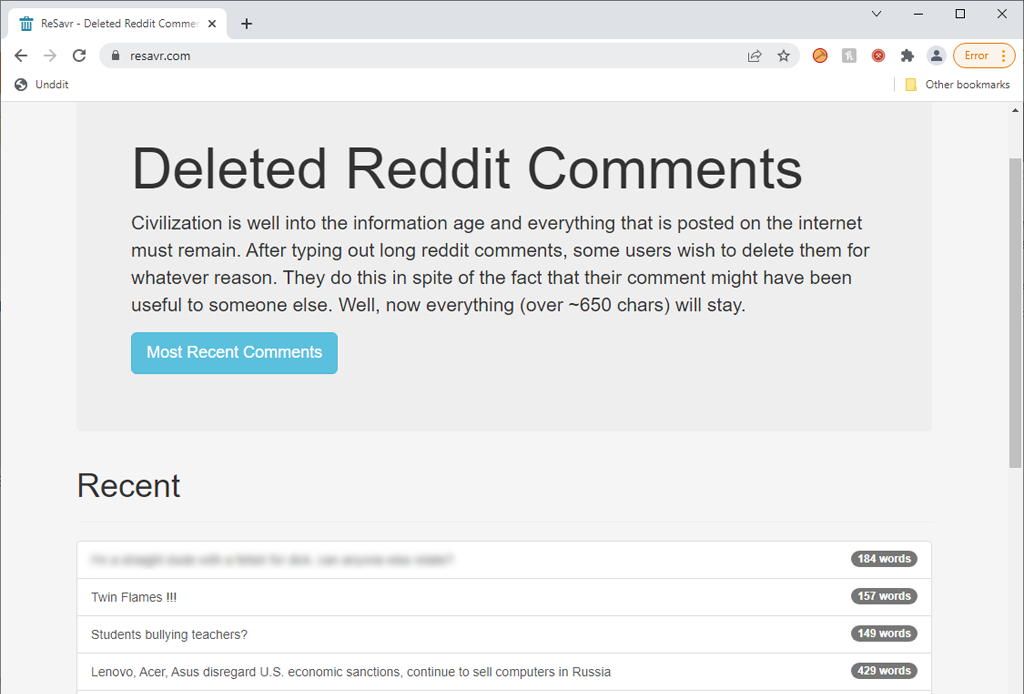View site security via the padlock icon
This screenshot has width=1024, height=694.
click(x=117, y=56)
